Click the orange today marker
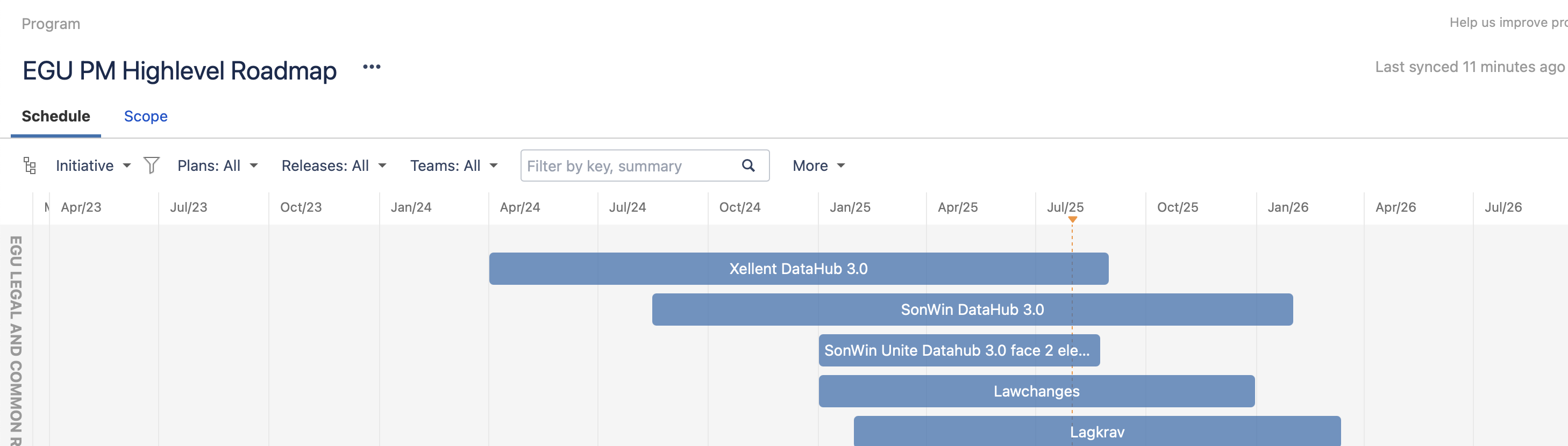 [1073, 219]
